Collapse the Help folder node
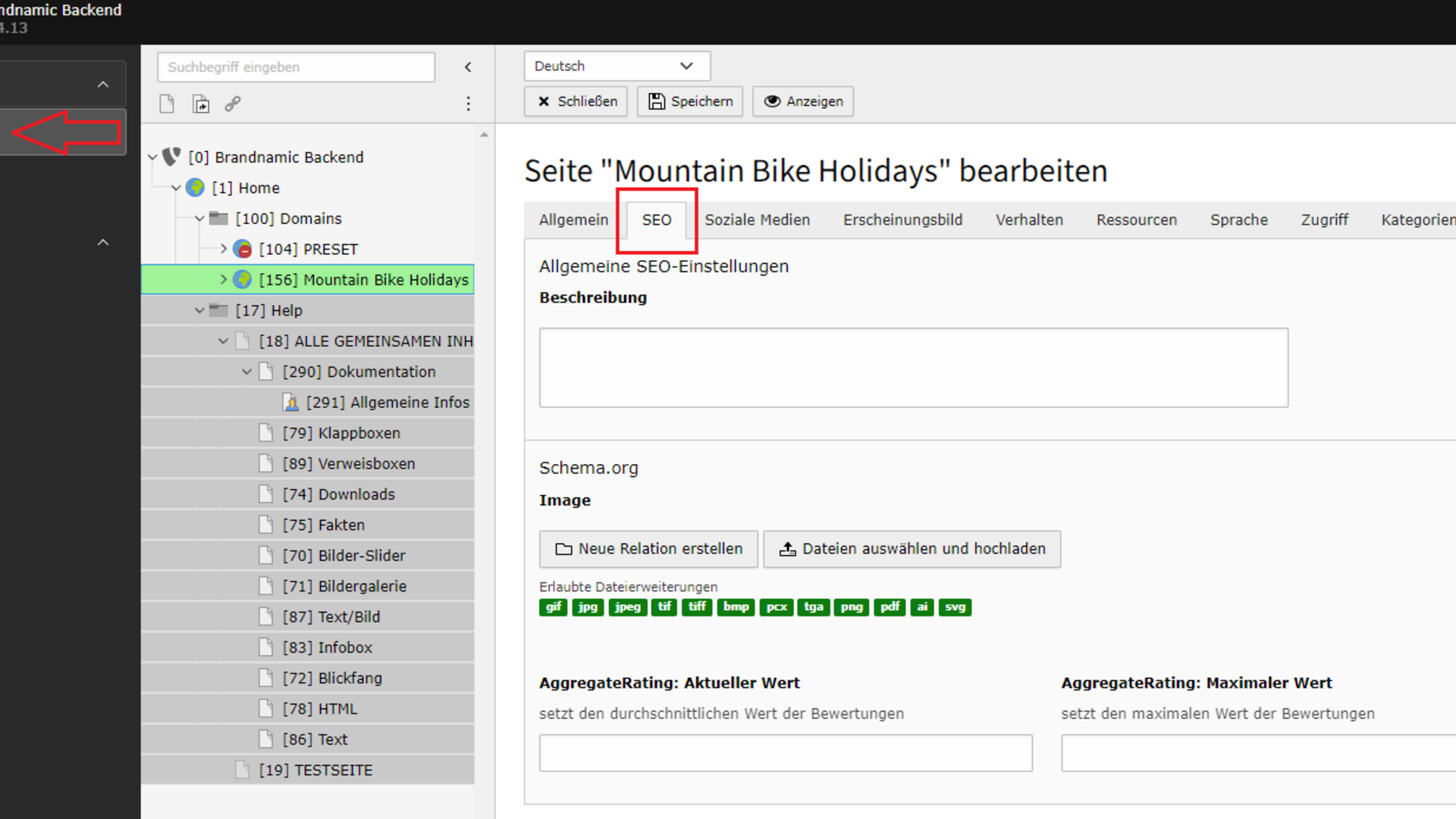 pos(199,310)
